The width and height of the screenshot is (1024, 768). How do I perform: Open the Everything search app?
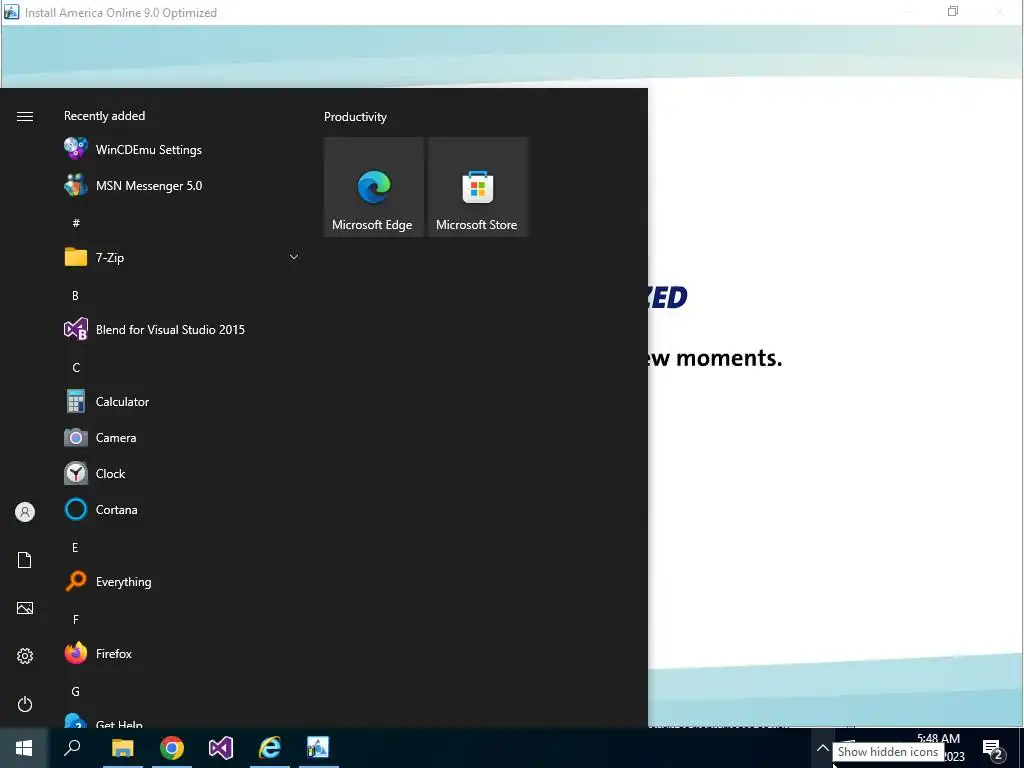[x=182, y=581]
